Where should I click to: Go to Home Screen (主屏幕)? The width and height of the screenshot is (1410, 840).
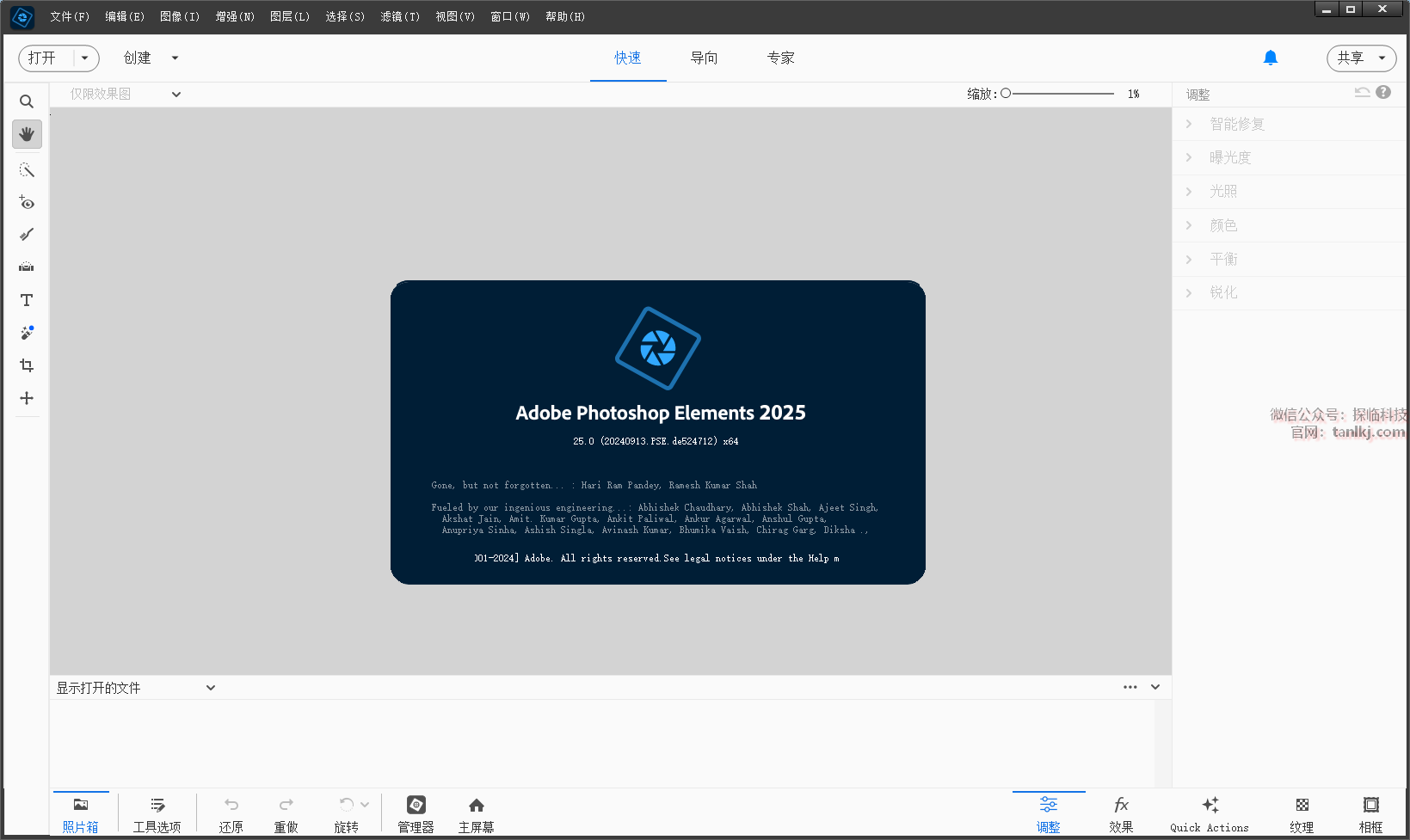476,813
